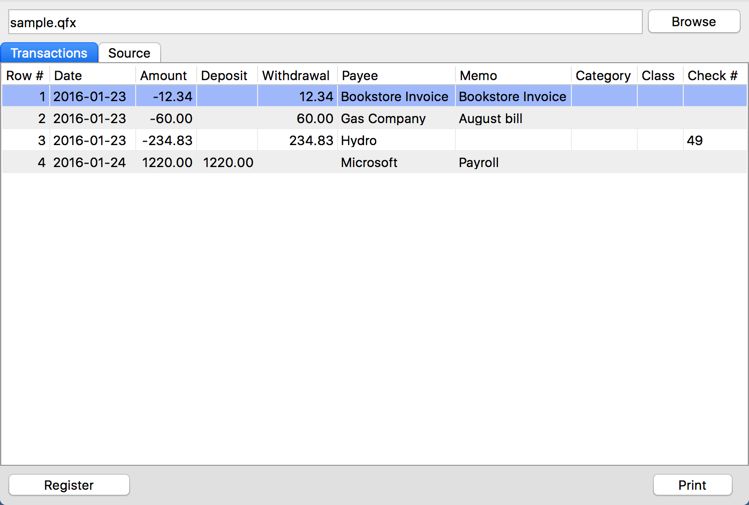Sort by the Row # column header
749x505 pixels.
pos(25,75)
